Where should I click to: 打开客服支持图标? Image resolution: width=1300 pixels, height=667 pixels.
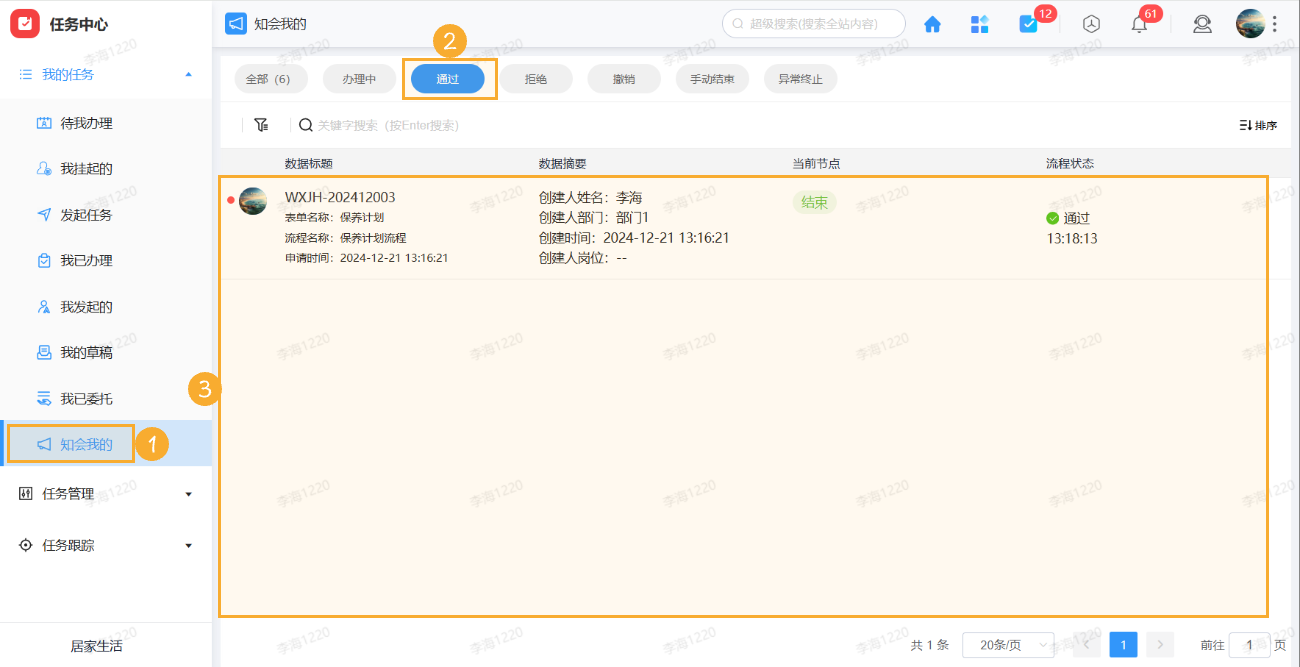coord(1202,23)
